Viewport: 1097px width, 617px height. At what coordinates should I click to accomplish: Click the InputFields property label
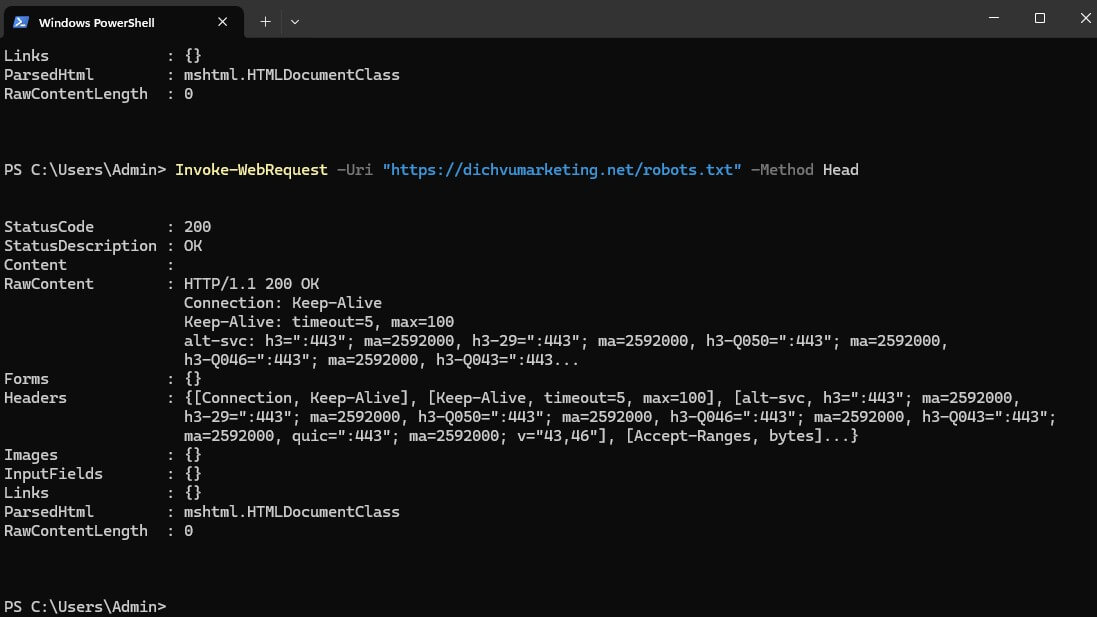53,474
